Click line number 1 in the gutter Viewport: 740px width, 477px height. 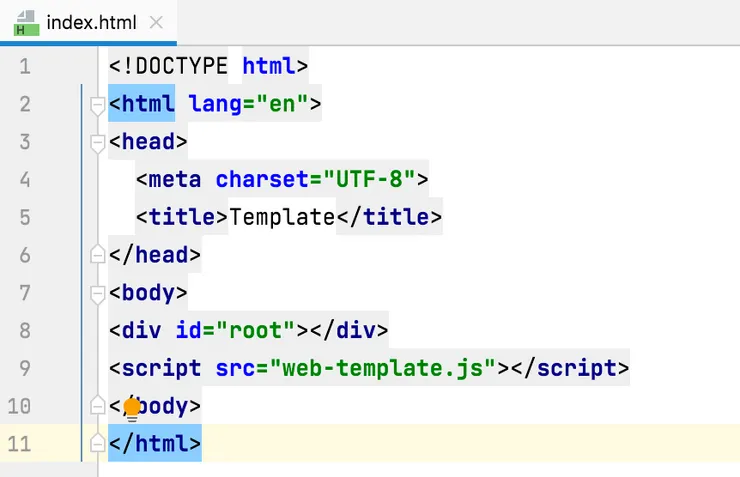tap(24, 67)
